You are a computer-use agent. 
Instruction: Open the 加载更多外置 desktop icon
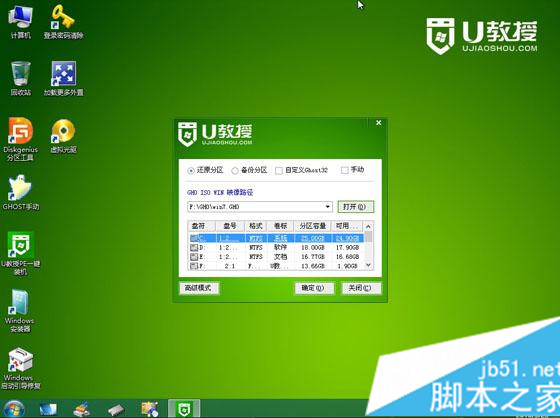coord(63,78)
